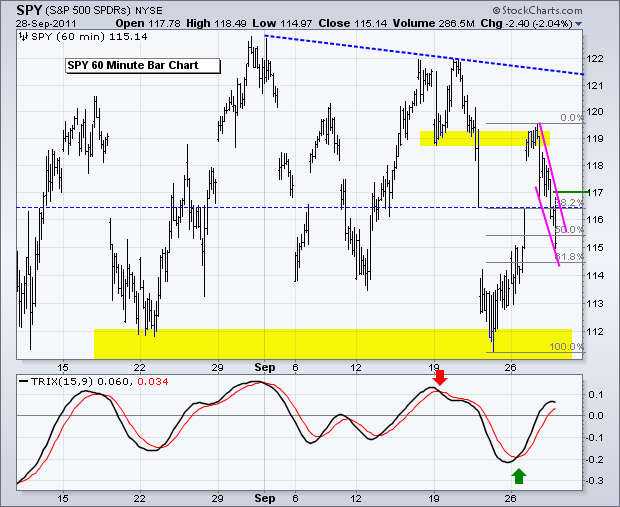This screenshot has height=507, width=620.
Task: Click the 61.8% Fibonacci level label
Action: coord(569,257)
